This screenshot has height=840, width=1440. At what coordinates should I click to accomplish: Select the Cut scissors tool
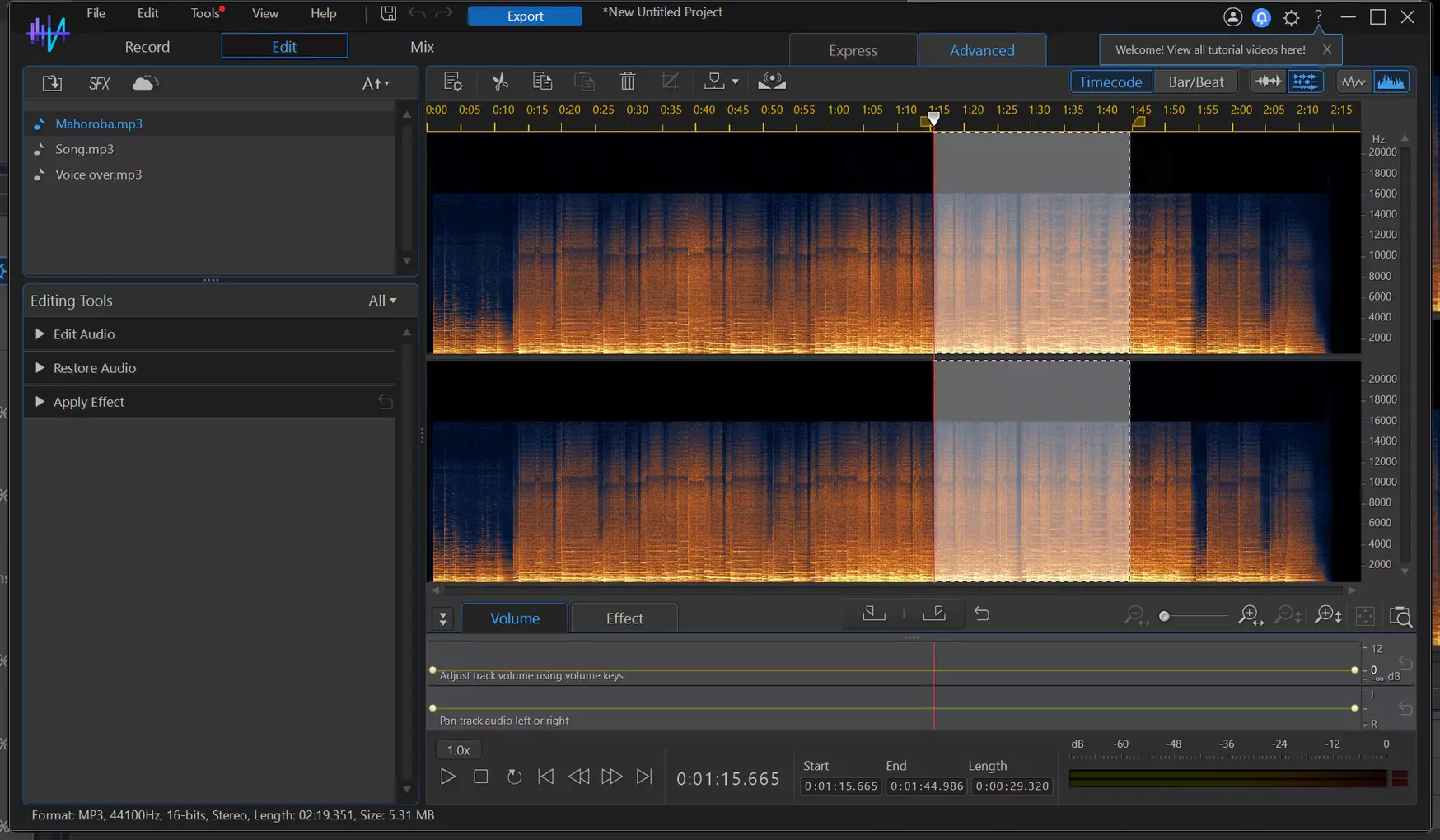pos(499,82)
